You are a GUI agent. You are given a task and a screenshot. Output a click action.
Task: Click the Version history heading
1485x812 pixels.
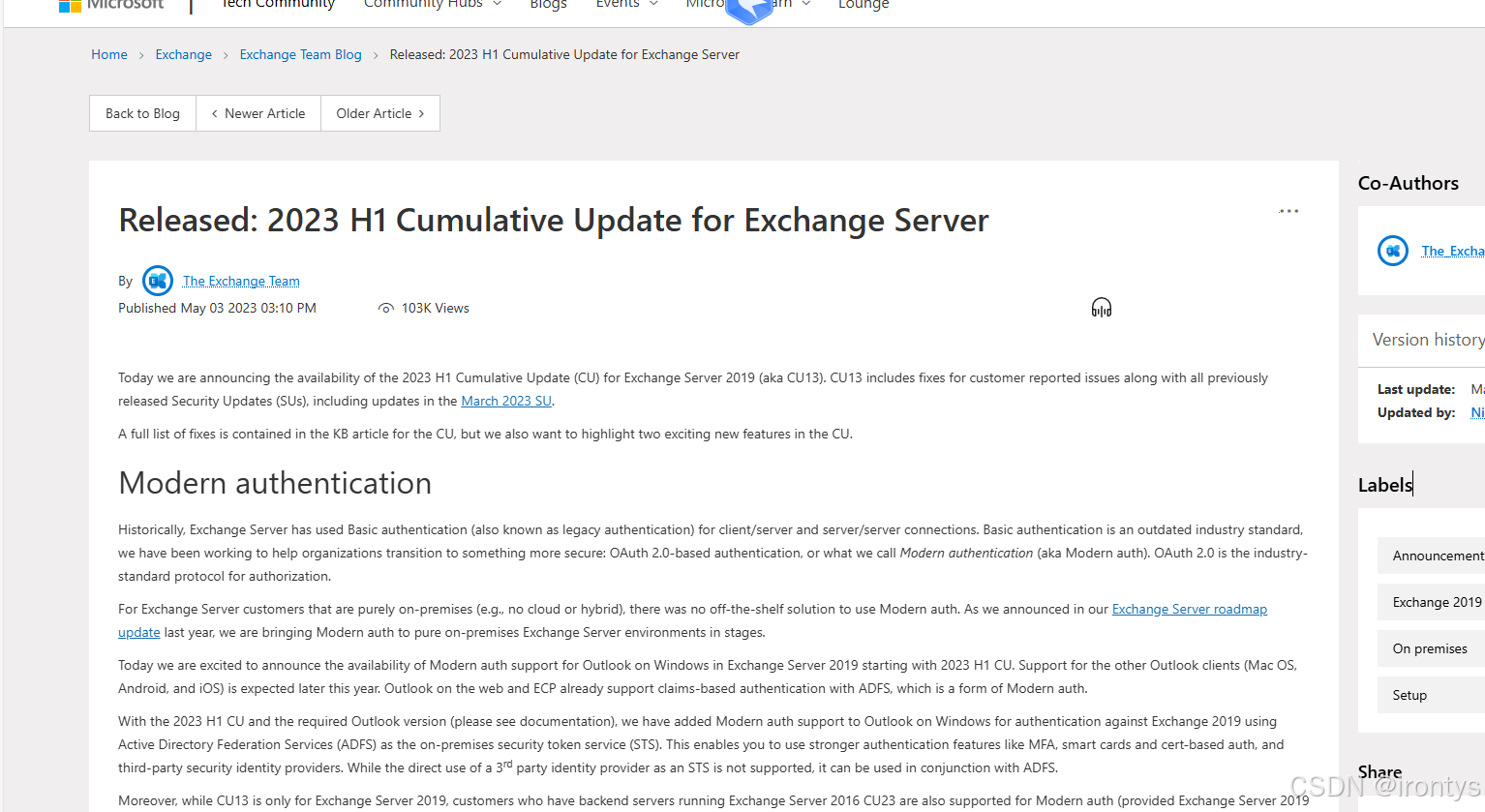[x=1428, y=340]
